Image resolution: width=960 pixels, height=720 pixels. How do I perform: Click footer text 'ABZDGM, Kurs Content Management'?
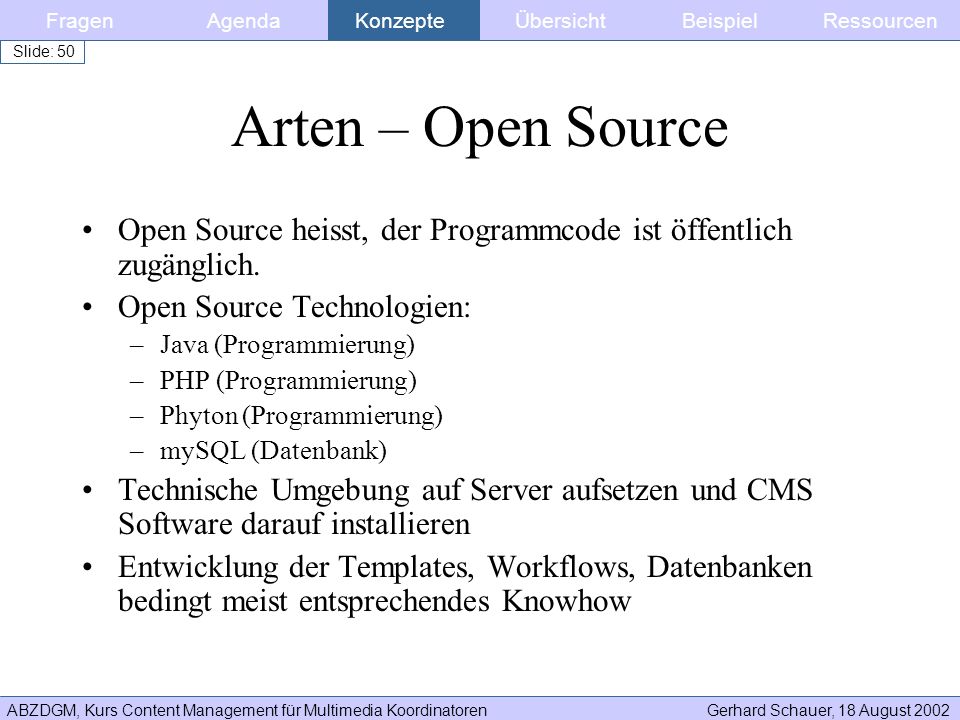click(247, 710)
